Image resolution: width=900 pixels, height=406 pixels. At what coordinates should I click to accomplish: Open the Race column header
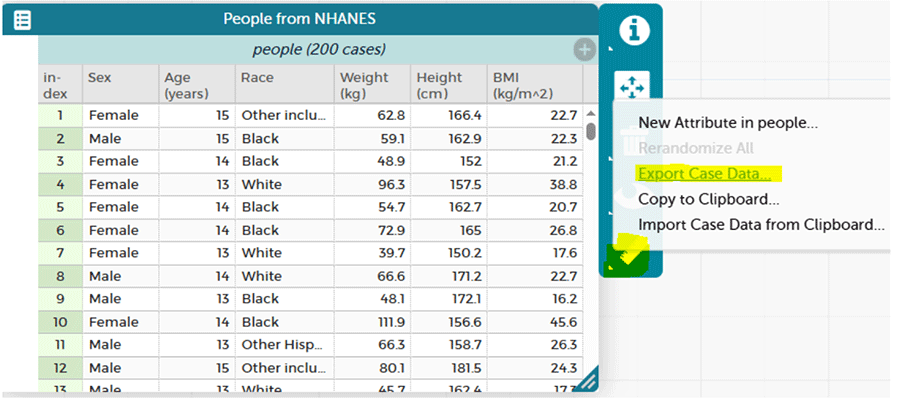(x=285, y=85)
